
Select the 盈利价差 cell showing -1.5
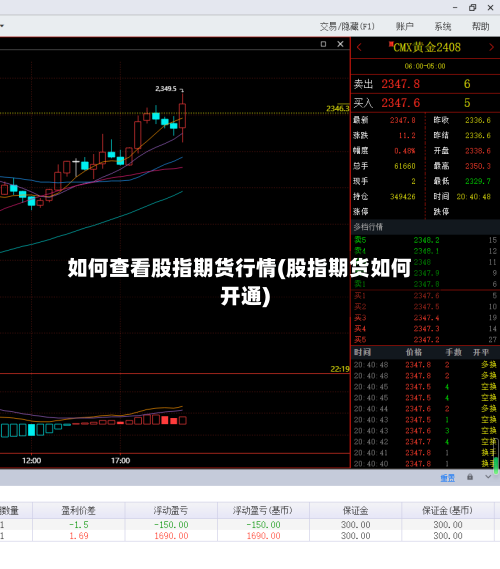pyautogui.click(x=79, y=525)
